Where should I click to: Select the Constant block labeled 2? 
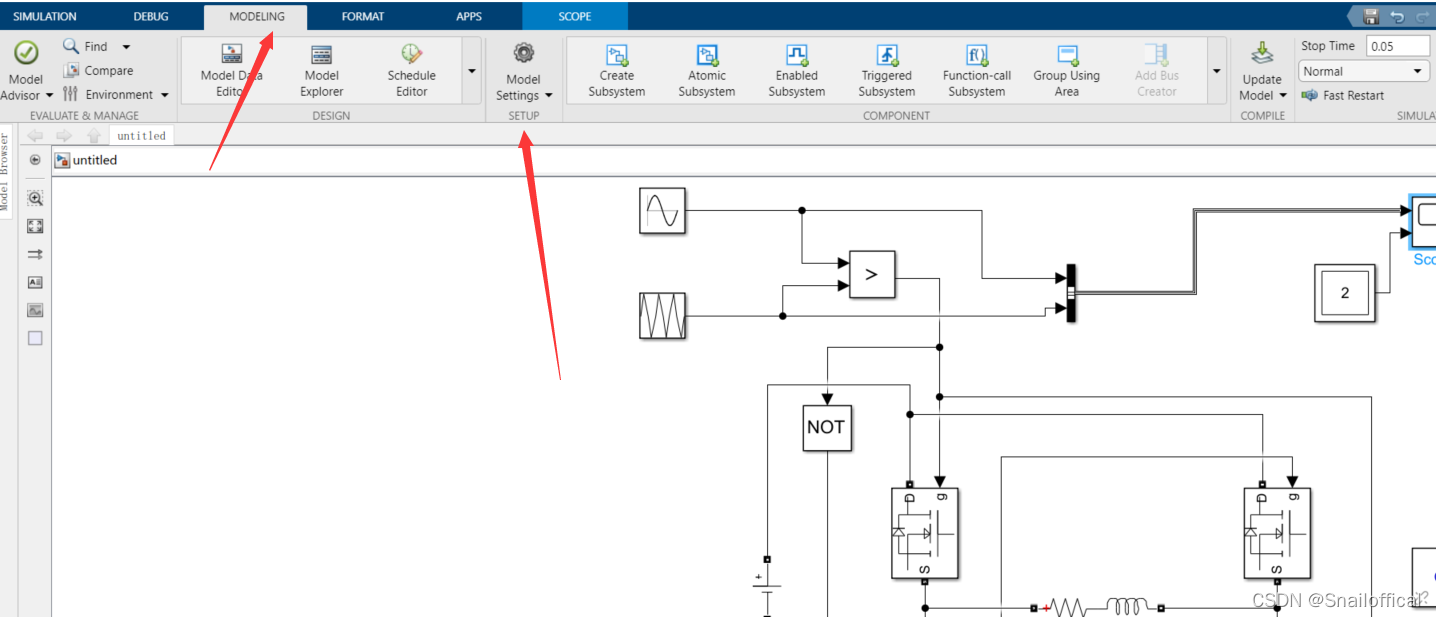click(x=1345, y=293)
